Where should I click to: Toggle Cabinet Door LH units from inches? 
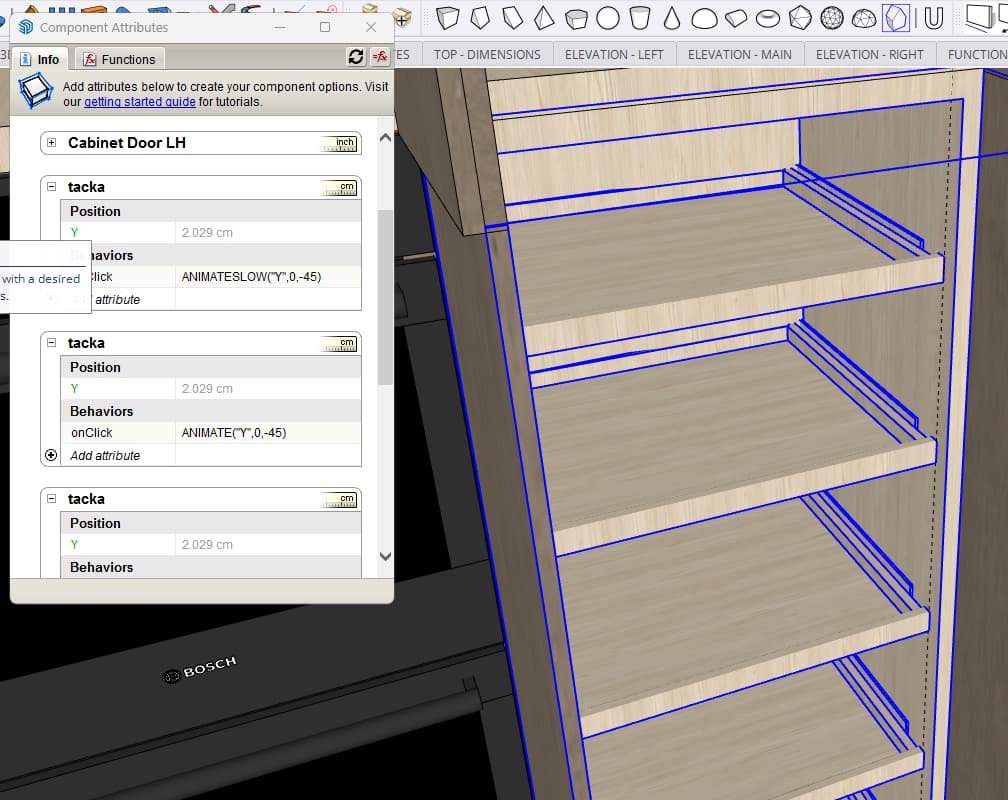pos(344,142)
